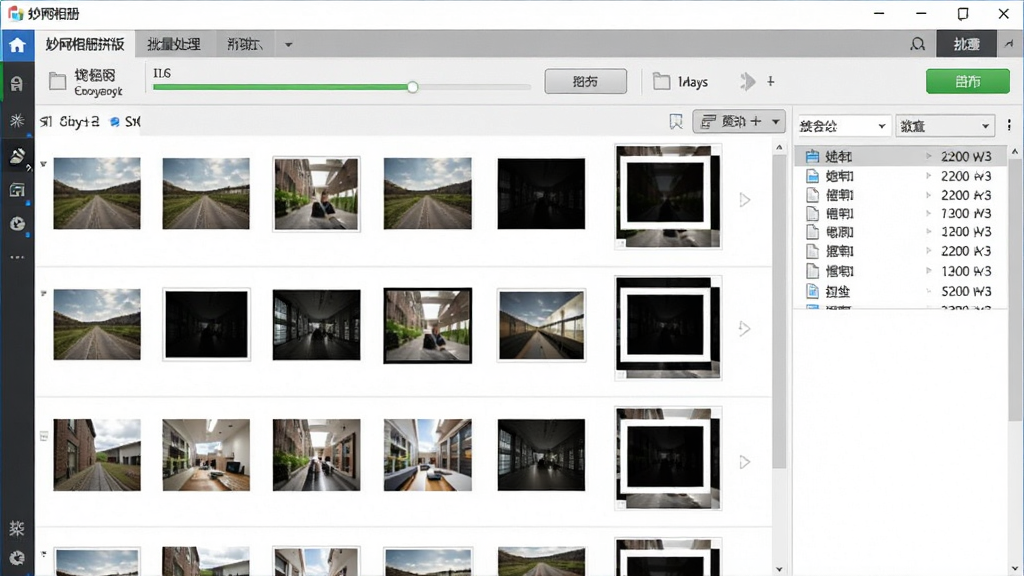Open the starburst effects icon in the left sidebar
This screenshot has height=576, width=1024.
(17, 120)
